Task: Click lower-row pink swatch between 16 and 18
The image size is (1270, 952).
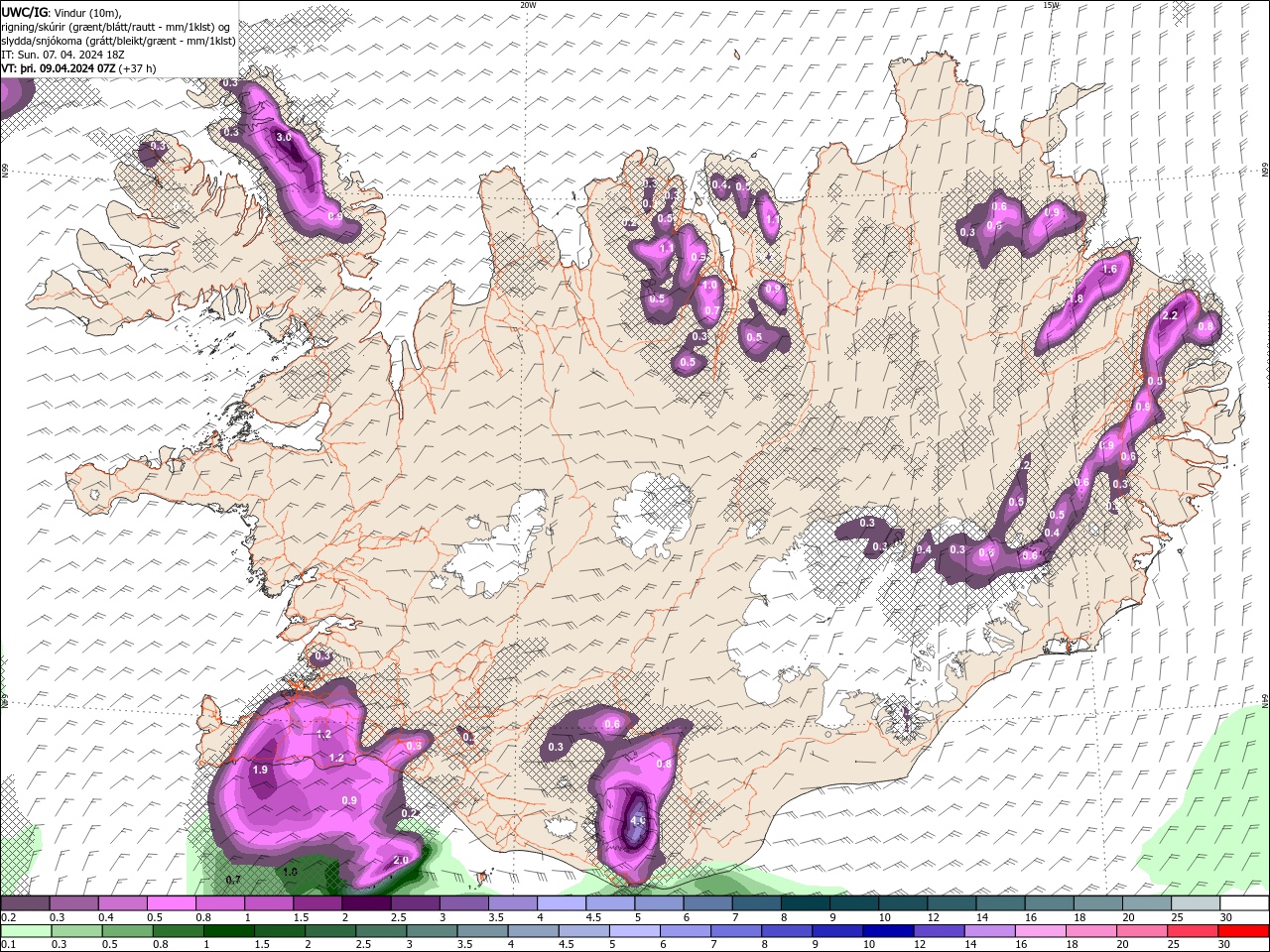Action: pos(1040,931)
